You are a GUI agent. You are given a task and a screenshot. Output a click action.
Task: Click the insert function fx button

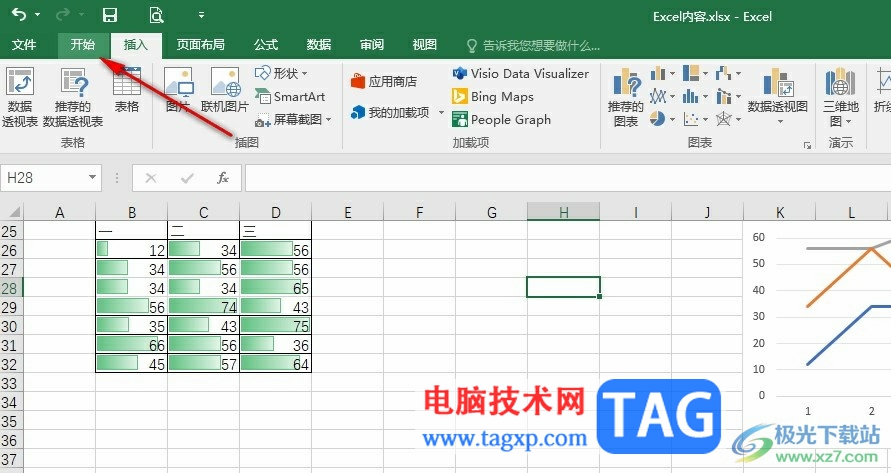(223, 178)
